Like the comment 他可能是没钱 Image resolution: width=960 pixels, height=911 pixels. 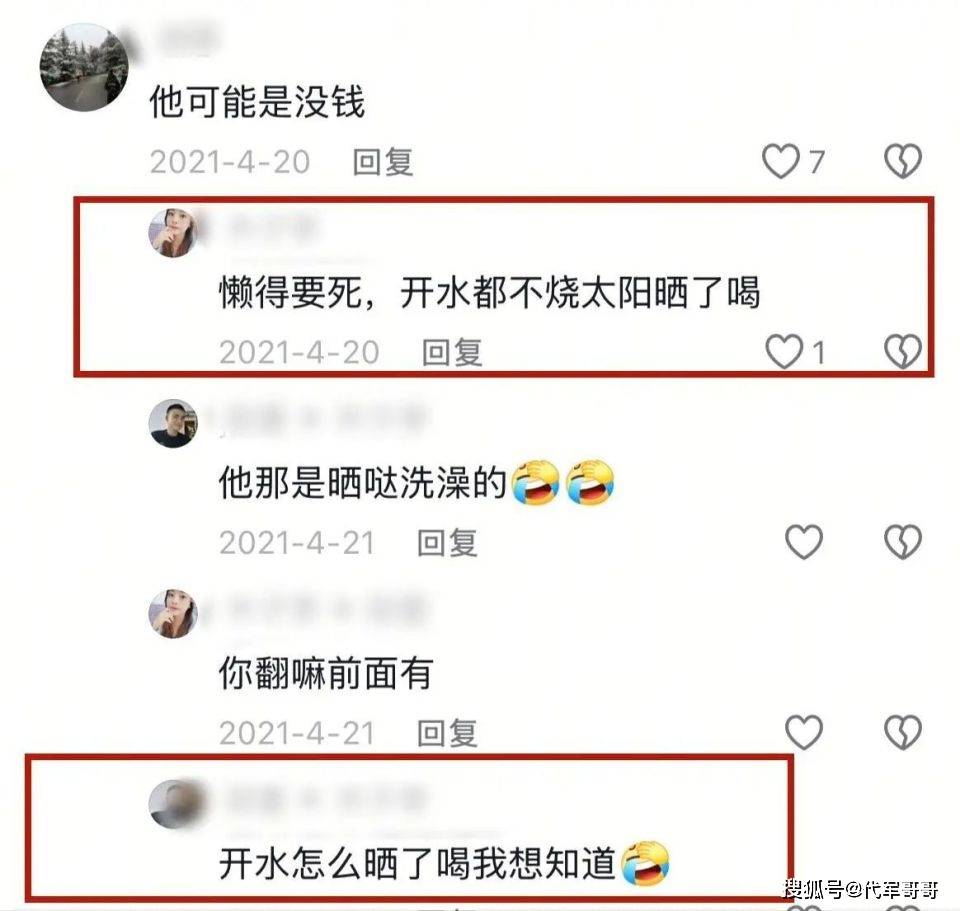(x=781, y=161)
